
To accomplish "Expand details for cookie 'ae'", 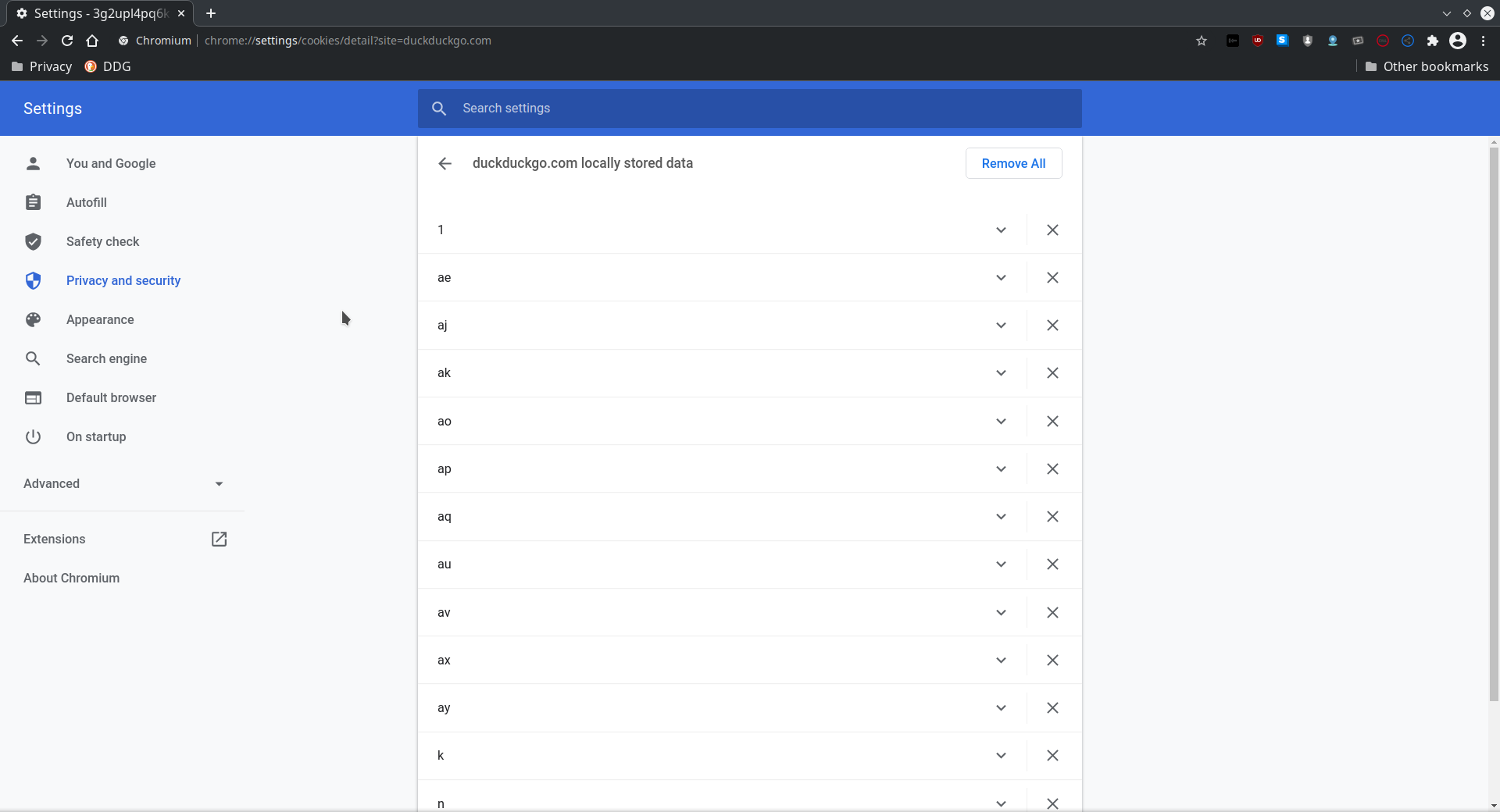I will [x=1001, y=277].
